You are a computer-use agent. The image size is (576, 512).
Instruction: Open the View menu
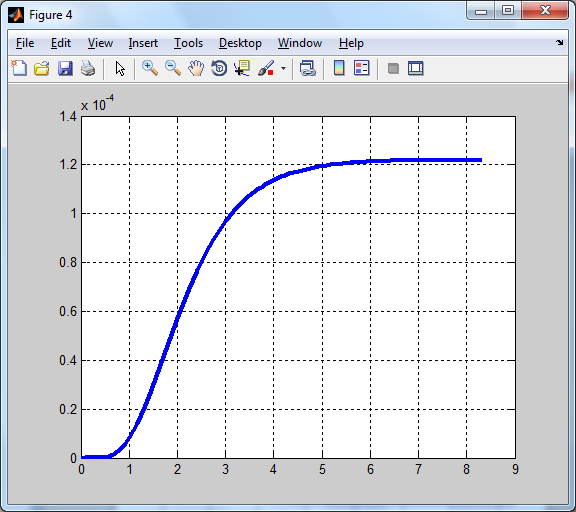point(100,43)
